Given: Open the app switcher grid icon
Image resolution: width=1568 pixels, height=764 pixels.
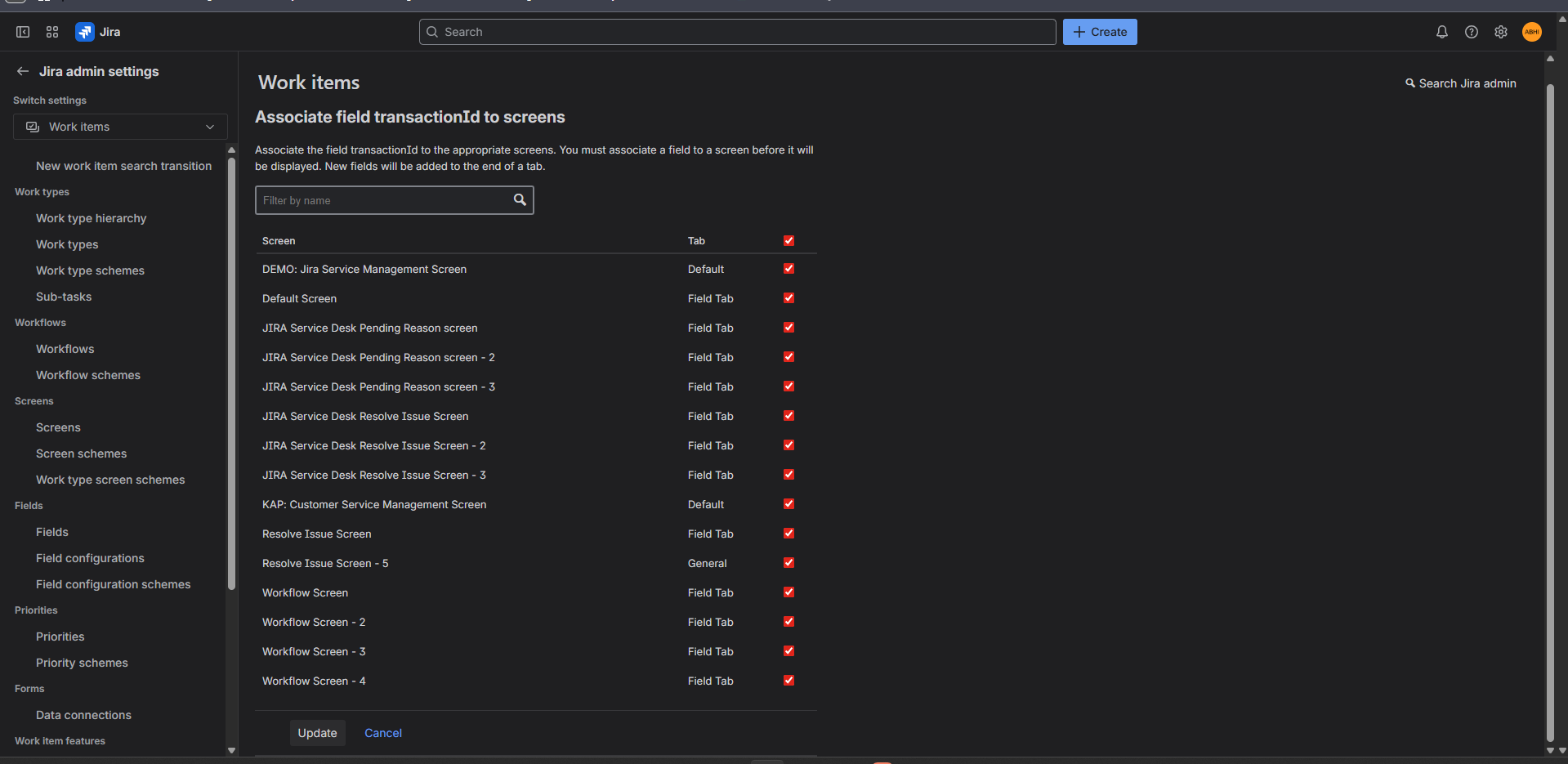Looking at the screenshot, I should click(52, 32).
